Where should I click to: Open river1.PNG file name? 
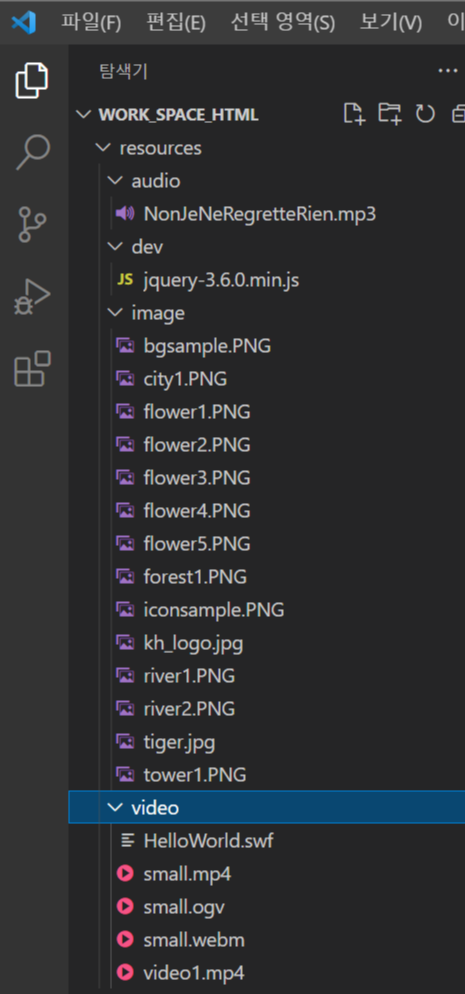pyautogui.click(x=189, y=676)
